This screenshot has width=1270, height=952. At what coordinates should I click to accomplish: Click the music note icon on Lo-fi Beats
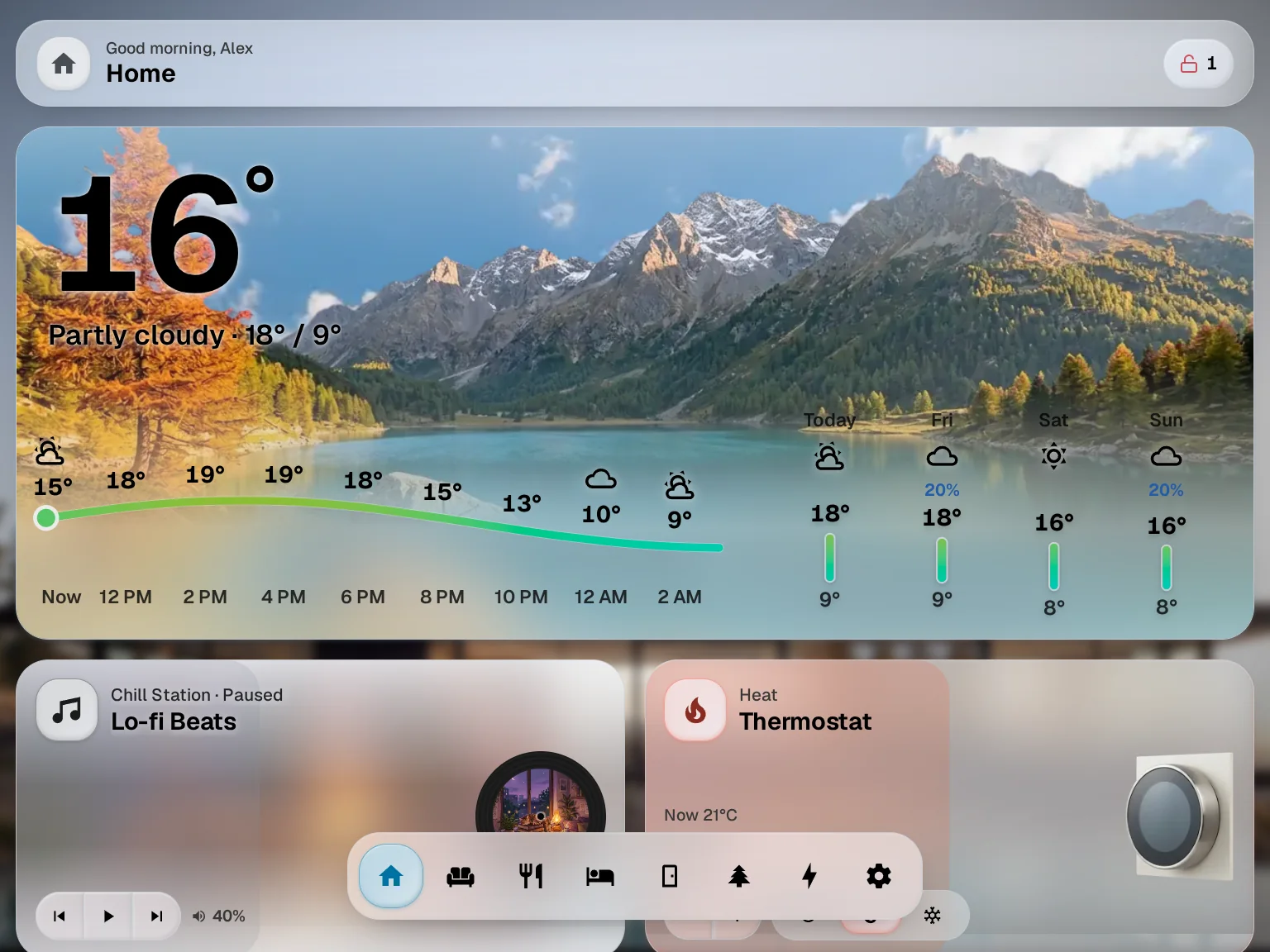(67, 709)
